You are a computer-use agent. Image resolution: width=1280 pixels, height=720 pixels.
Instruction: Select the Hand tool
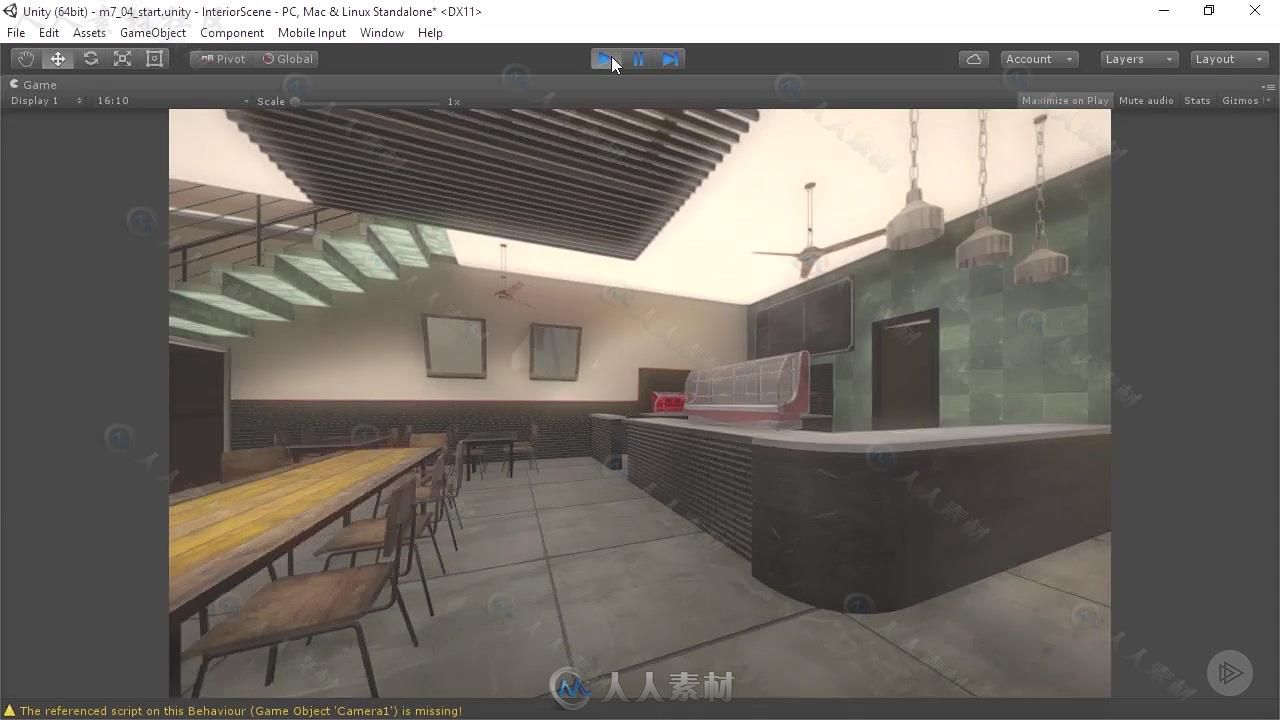pos(25,59)
